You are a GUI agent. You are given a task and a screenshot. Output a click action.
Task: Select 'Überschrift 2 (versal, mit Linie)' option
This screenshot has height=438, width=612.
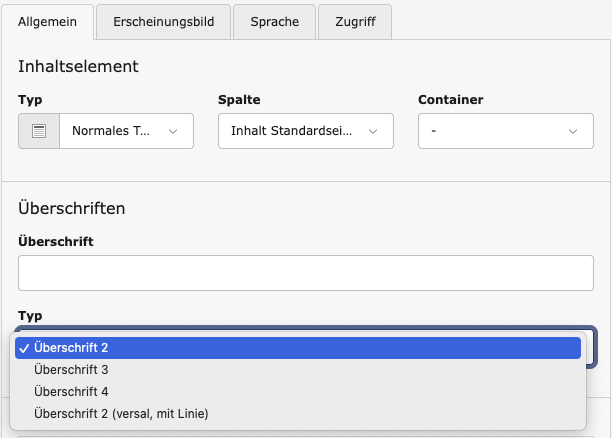[x=121, y=413]
